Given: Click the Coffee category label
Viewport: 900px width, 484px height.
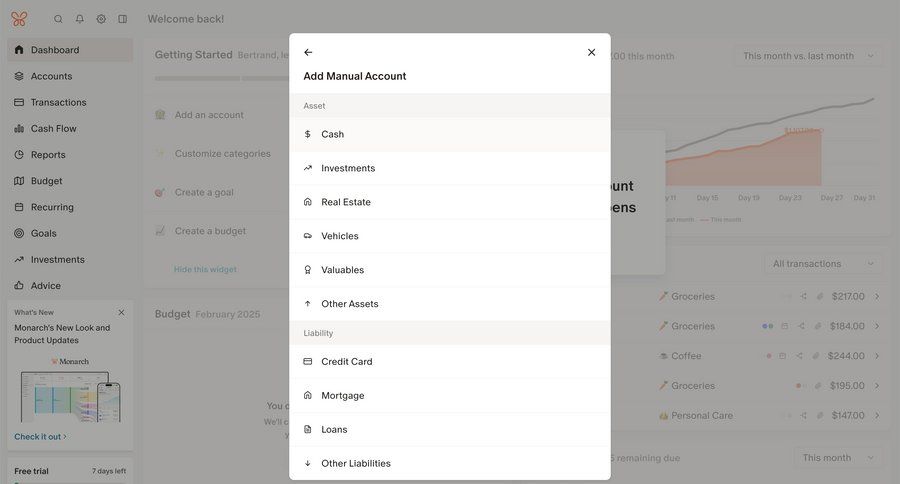Looking at the screenshot, I should 686,356.
